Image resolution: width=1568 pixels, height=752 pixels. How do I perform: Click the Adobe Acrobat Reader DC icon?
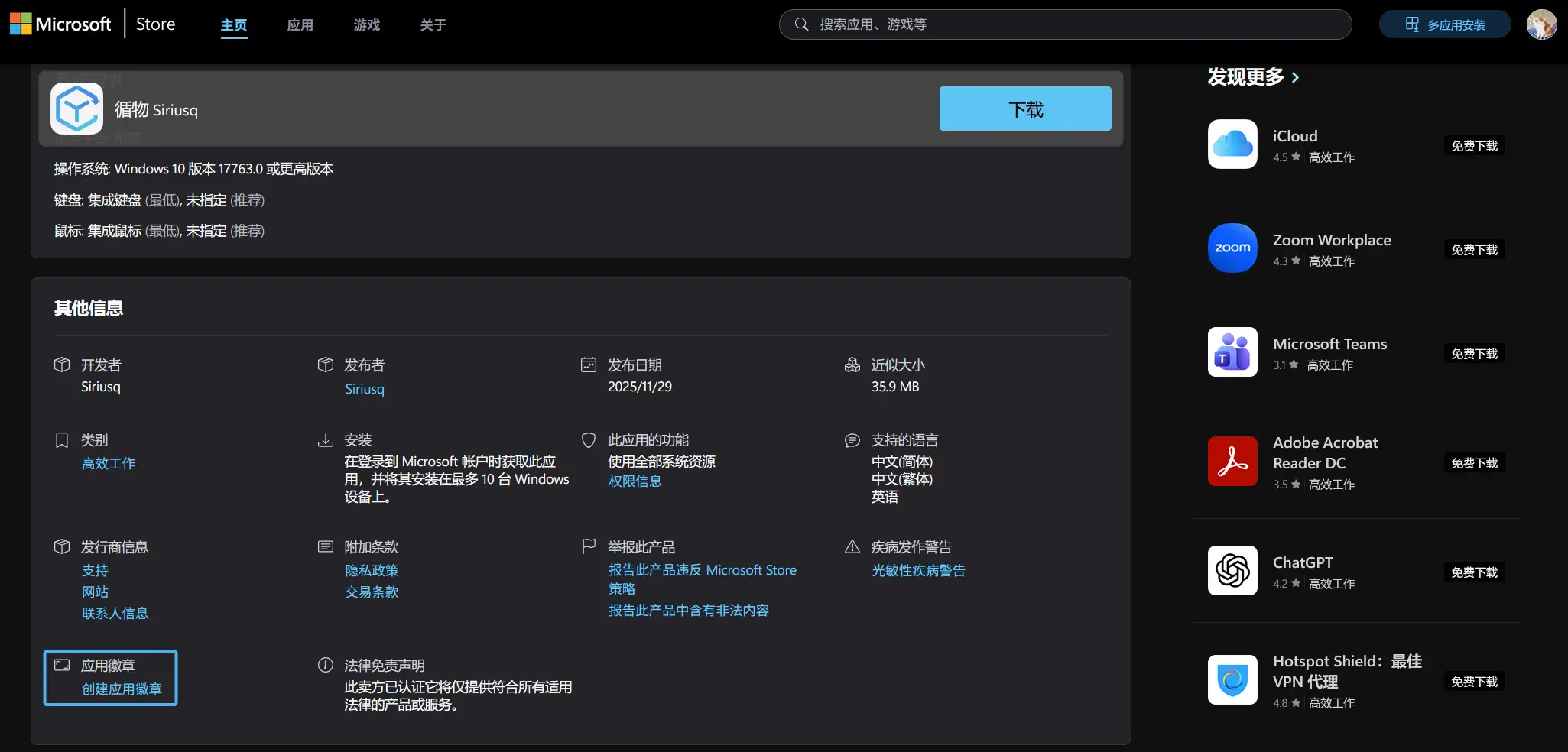[1231, 462]
